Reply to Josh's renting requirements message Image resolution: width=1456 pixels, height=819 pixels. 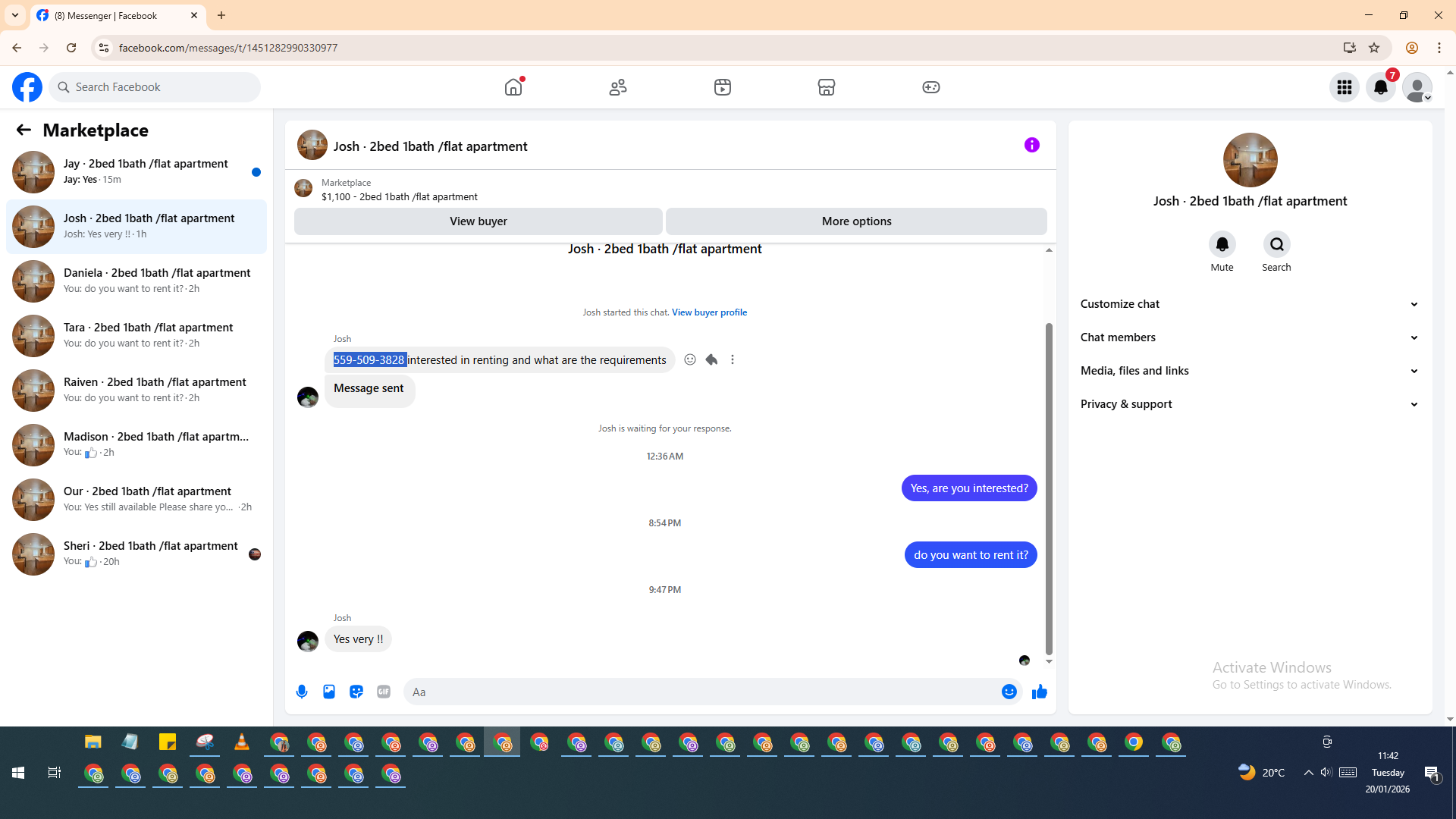(711, 359)
